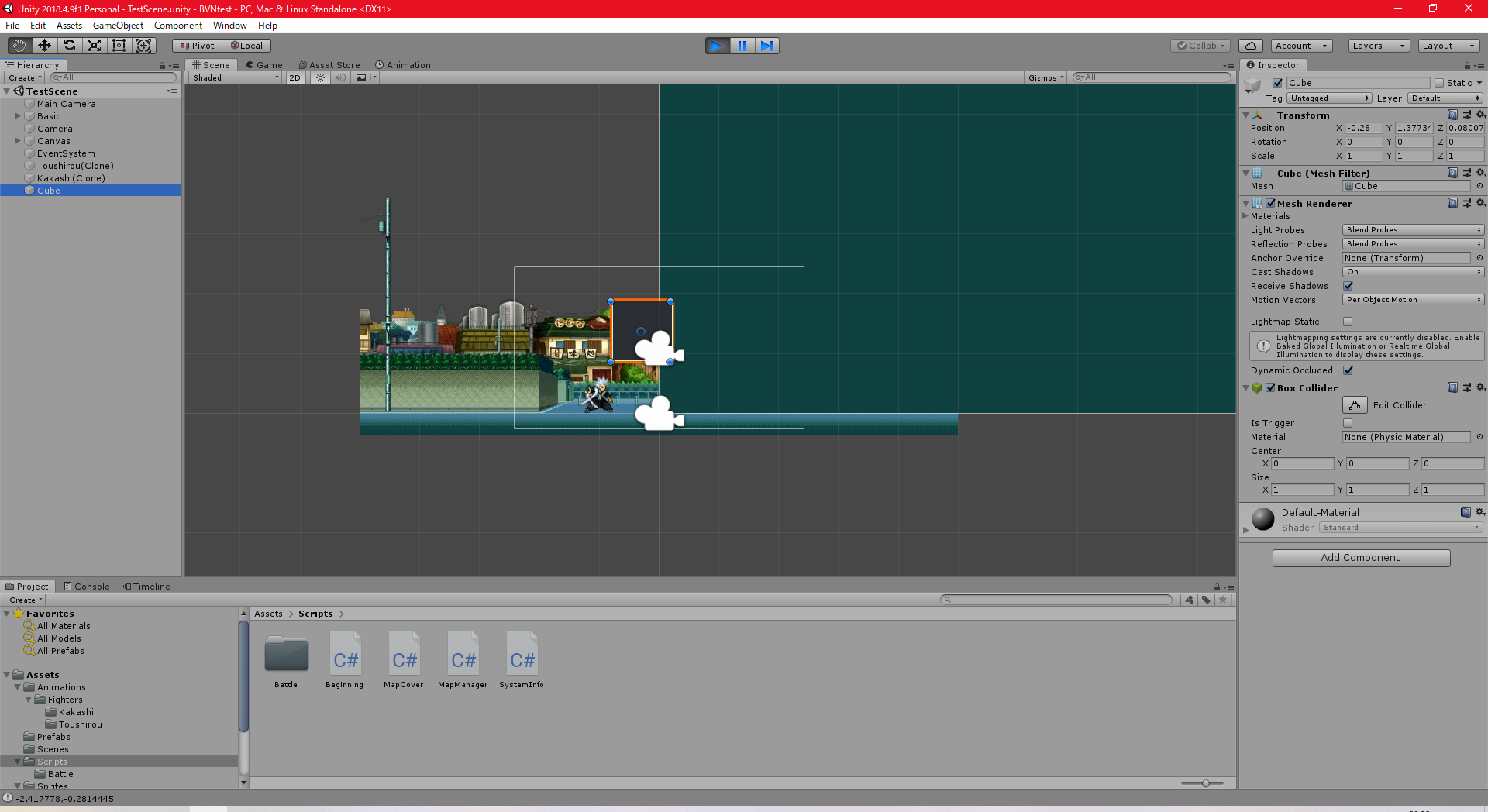
Task: Open the Layer Default dropdown
Action: pyautogui.click(x=1445, y=98)
